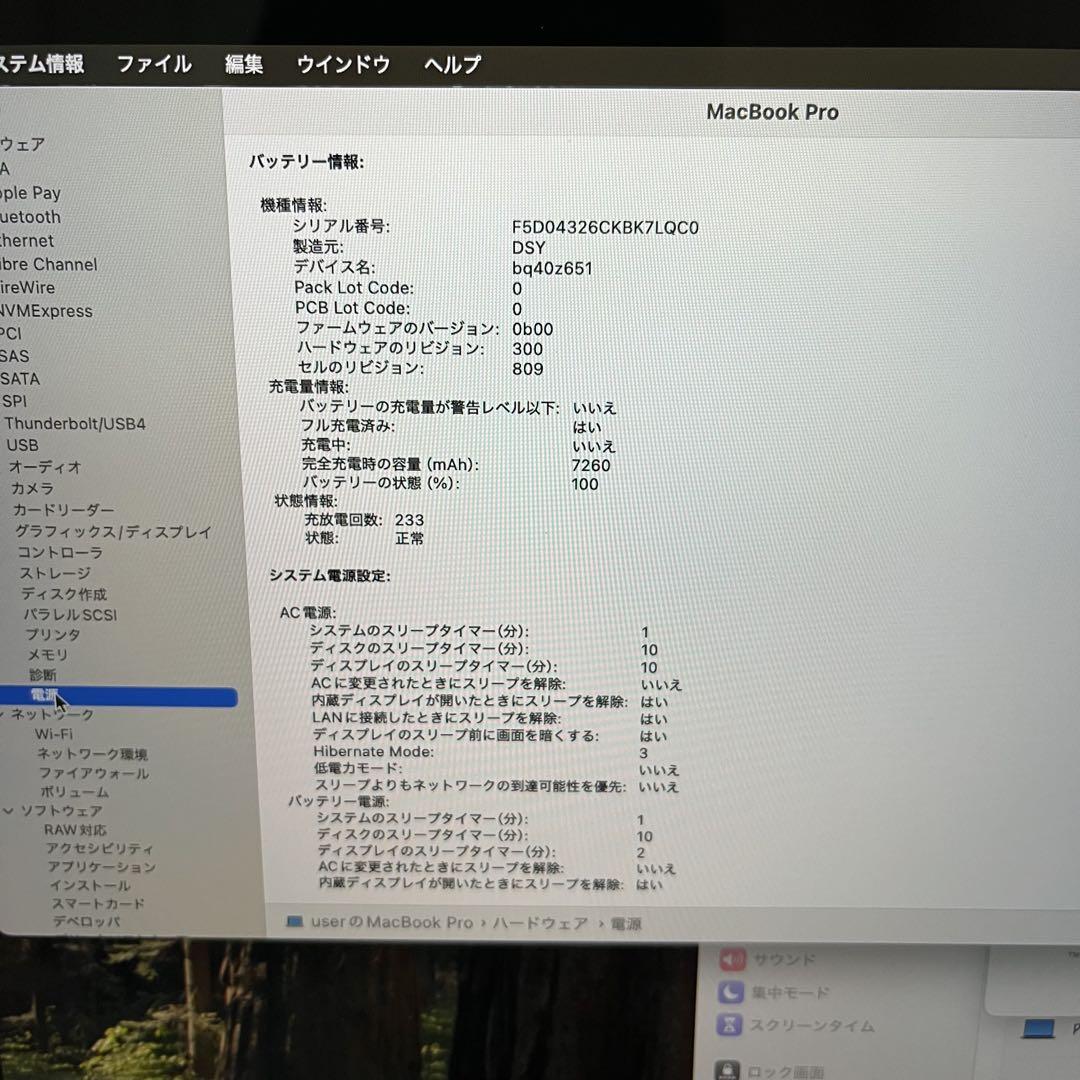Open the ファイル menu

coord(154,64)
